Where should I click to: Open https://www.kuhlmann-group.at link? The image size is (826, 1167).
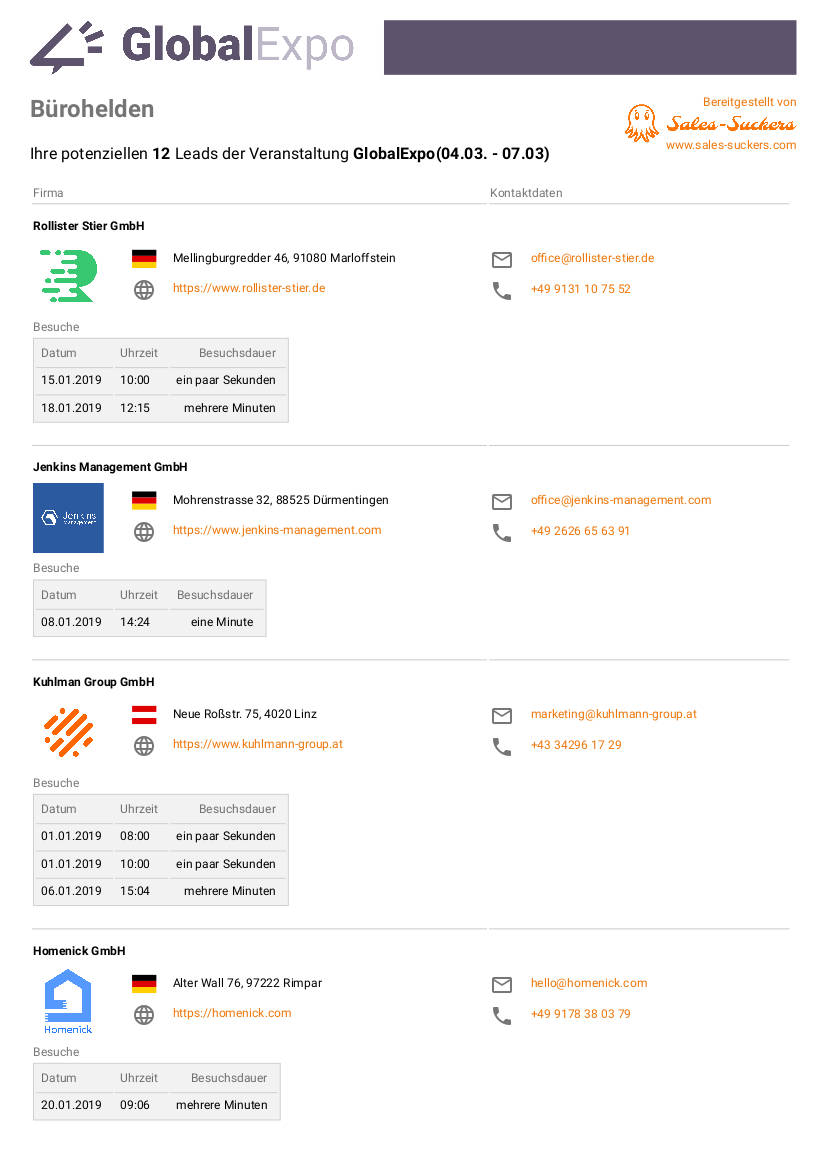(x=257, y=744)
